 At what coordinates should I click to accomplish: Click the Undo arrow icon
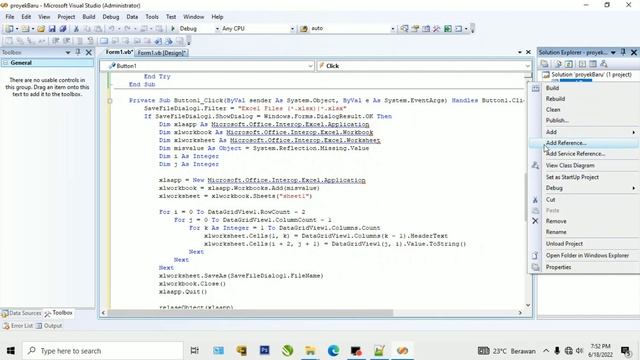click(111, 29)
